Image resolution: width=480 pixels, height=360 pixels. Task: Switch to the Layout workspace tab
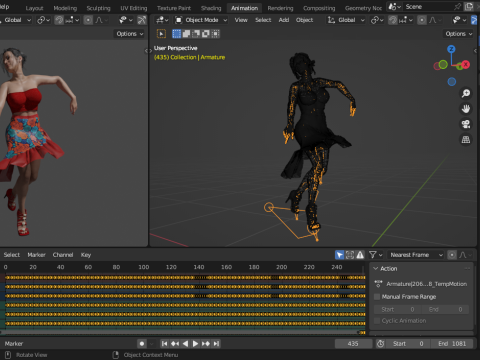[x=34, y=8]
